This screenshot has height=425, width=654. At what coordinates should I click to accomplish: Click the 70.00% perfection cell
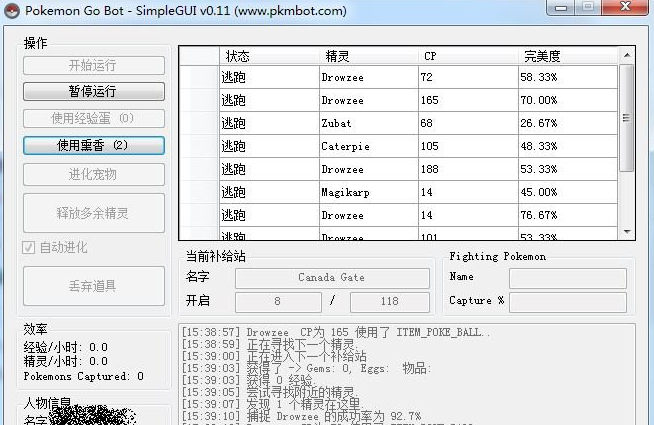click(568, 100)
